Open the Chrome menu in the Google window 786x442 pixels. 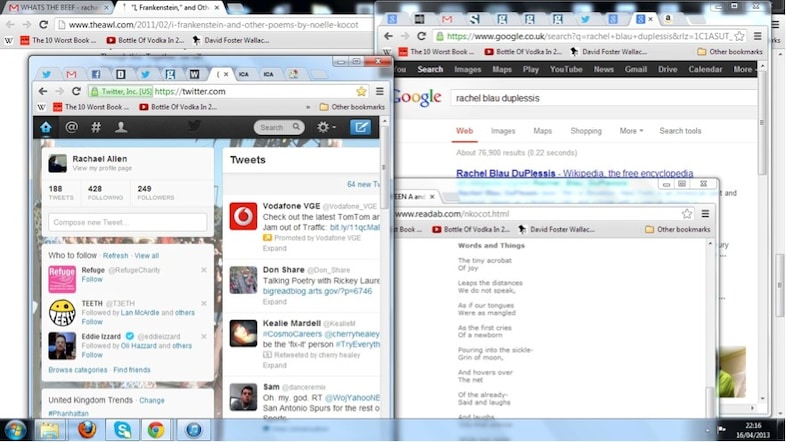click(x=757, y=36)
